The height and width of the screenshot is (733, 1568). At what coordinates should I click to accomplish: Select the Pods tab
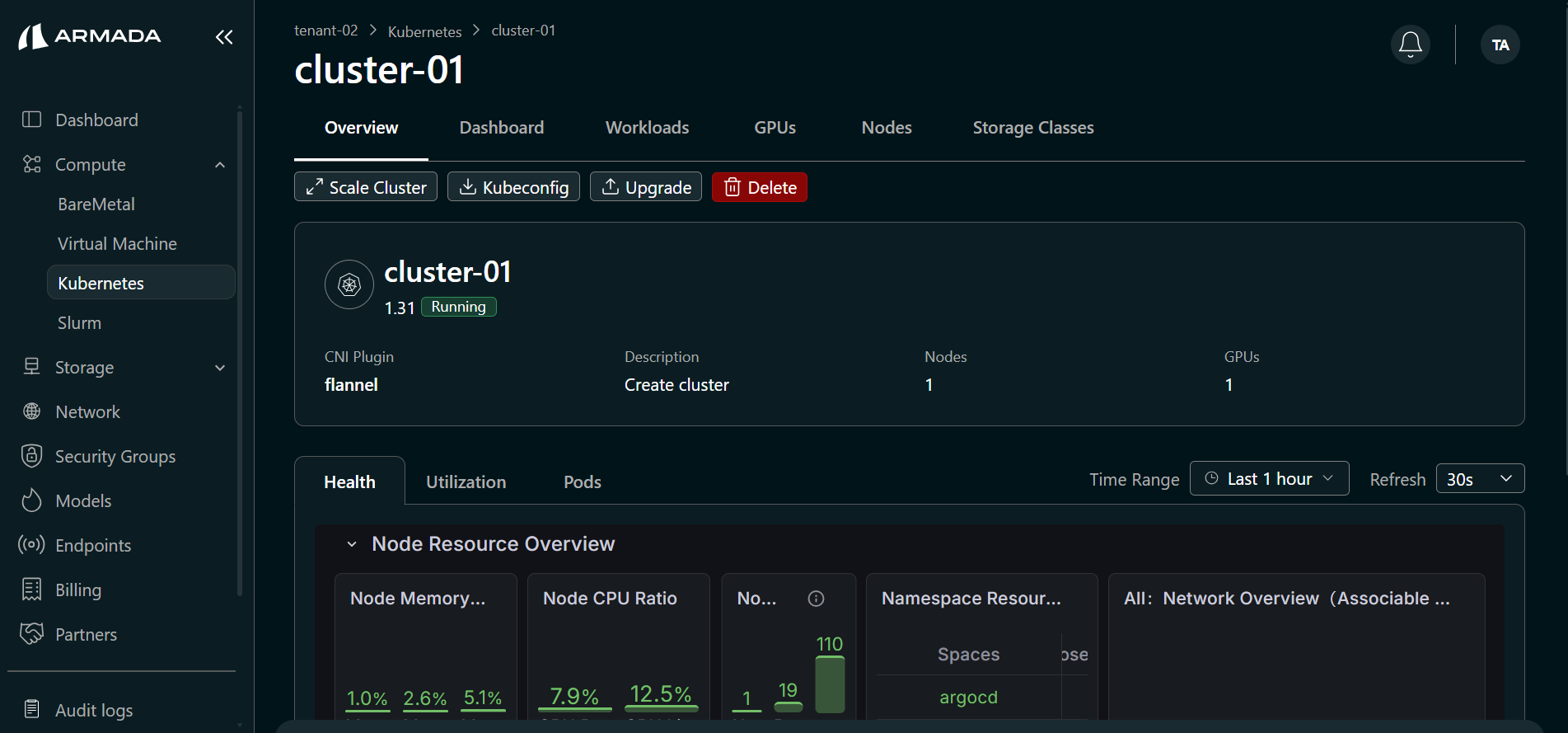[x=583, y=482]
